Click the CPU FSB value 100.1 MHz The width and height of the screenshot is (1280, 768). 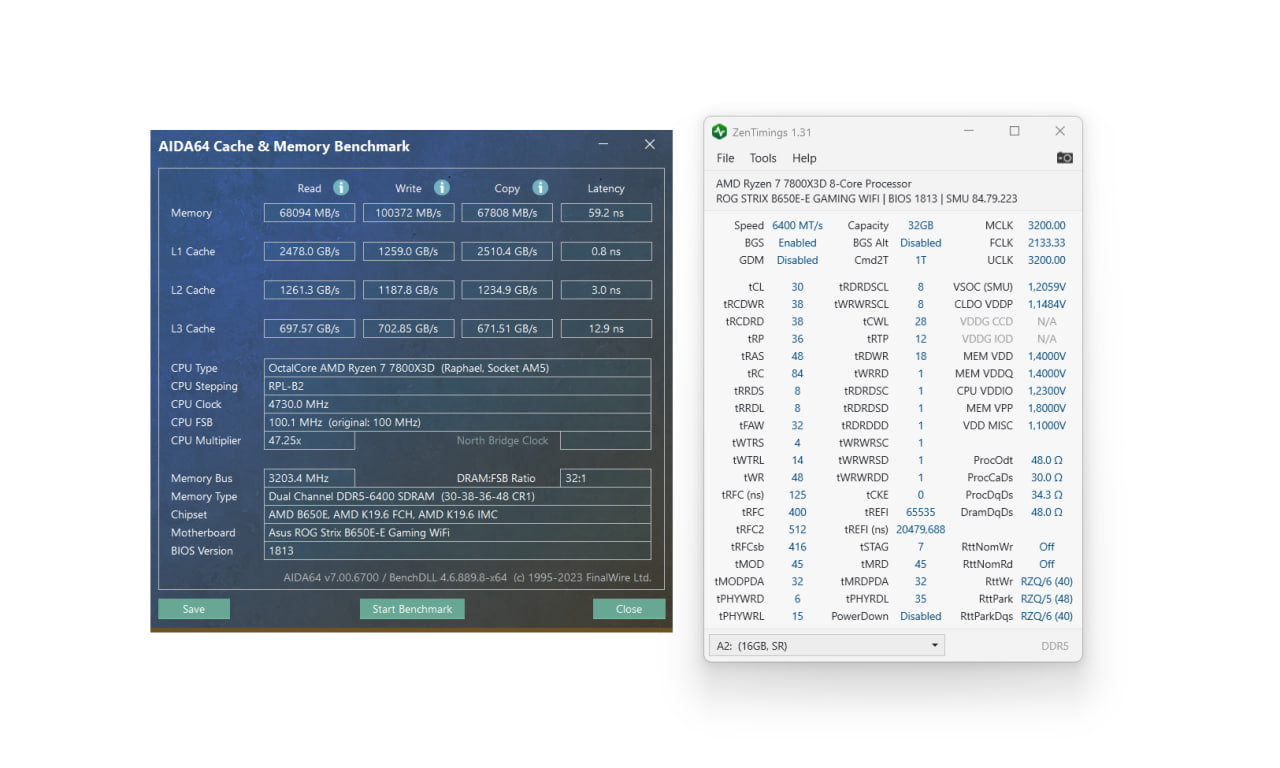[x=457, y=422]
